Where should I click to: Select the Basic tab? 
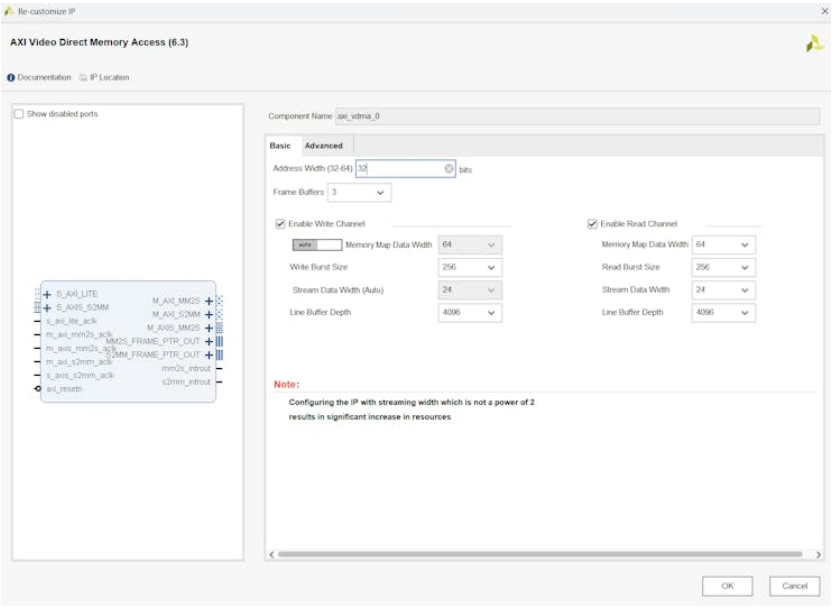point(280,146)
